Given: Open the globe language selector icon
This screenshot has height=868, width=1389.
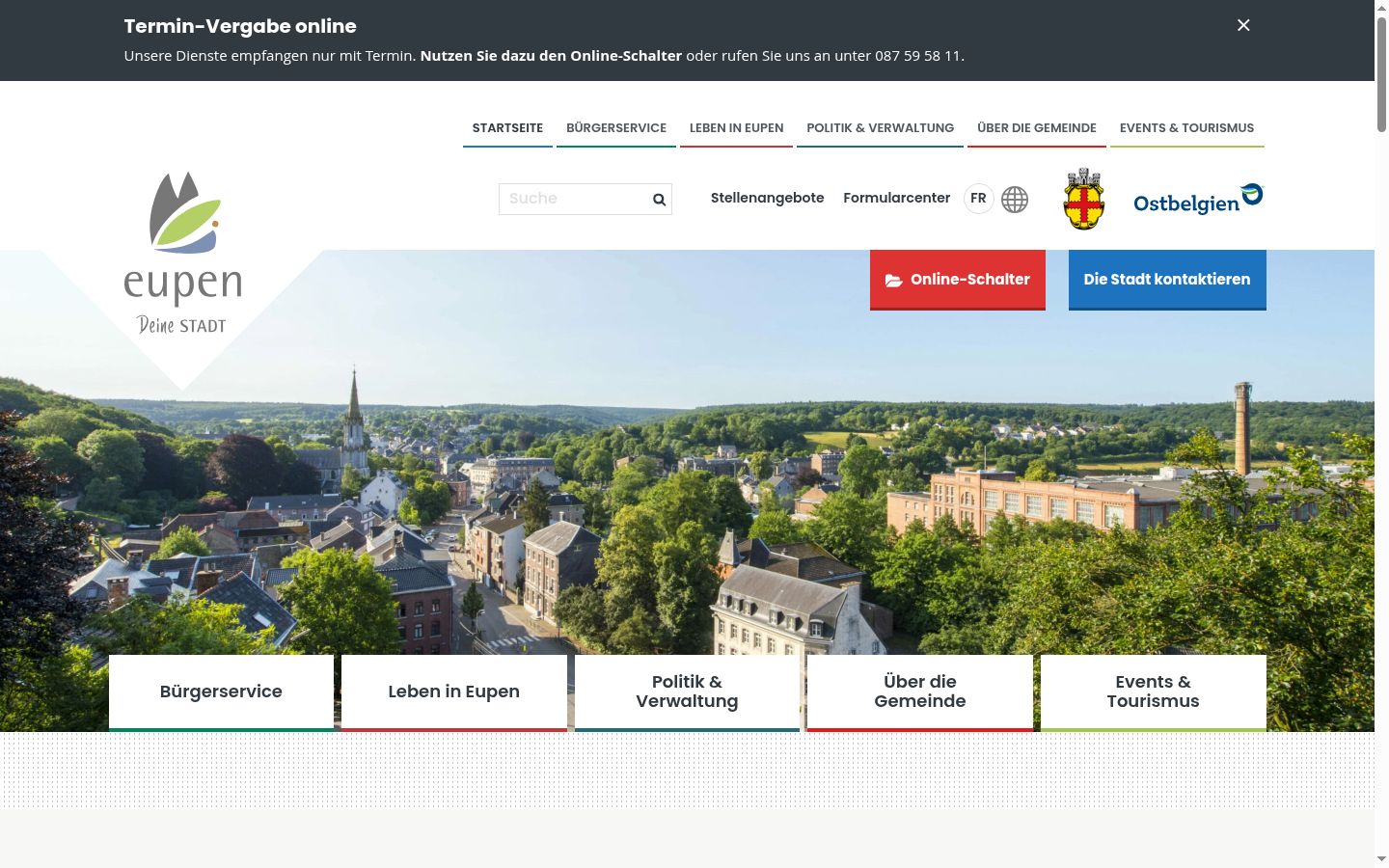Looking at the screenshot, I should pos(1015,200).
